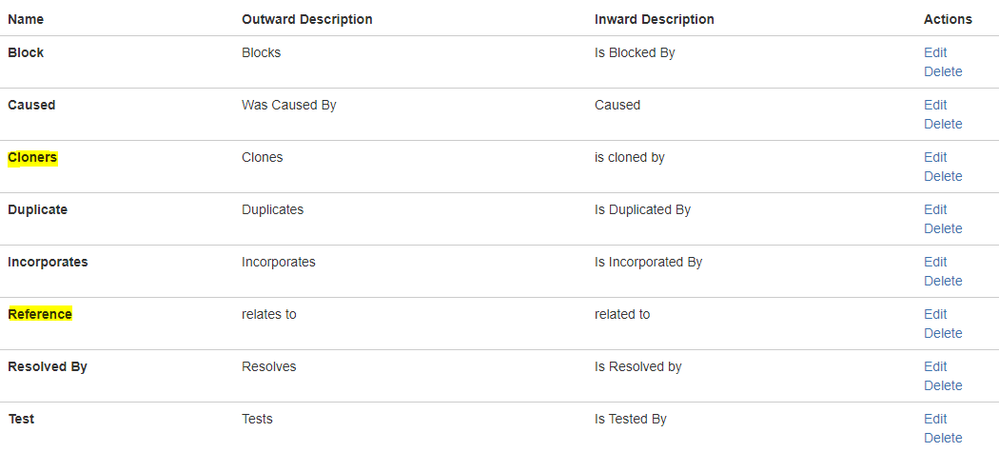
Task: Click the Name column header
Action: pyautogui.click(x=25, y=20)
